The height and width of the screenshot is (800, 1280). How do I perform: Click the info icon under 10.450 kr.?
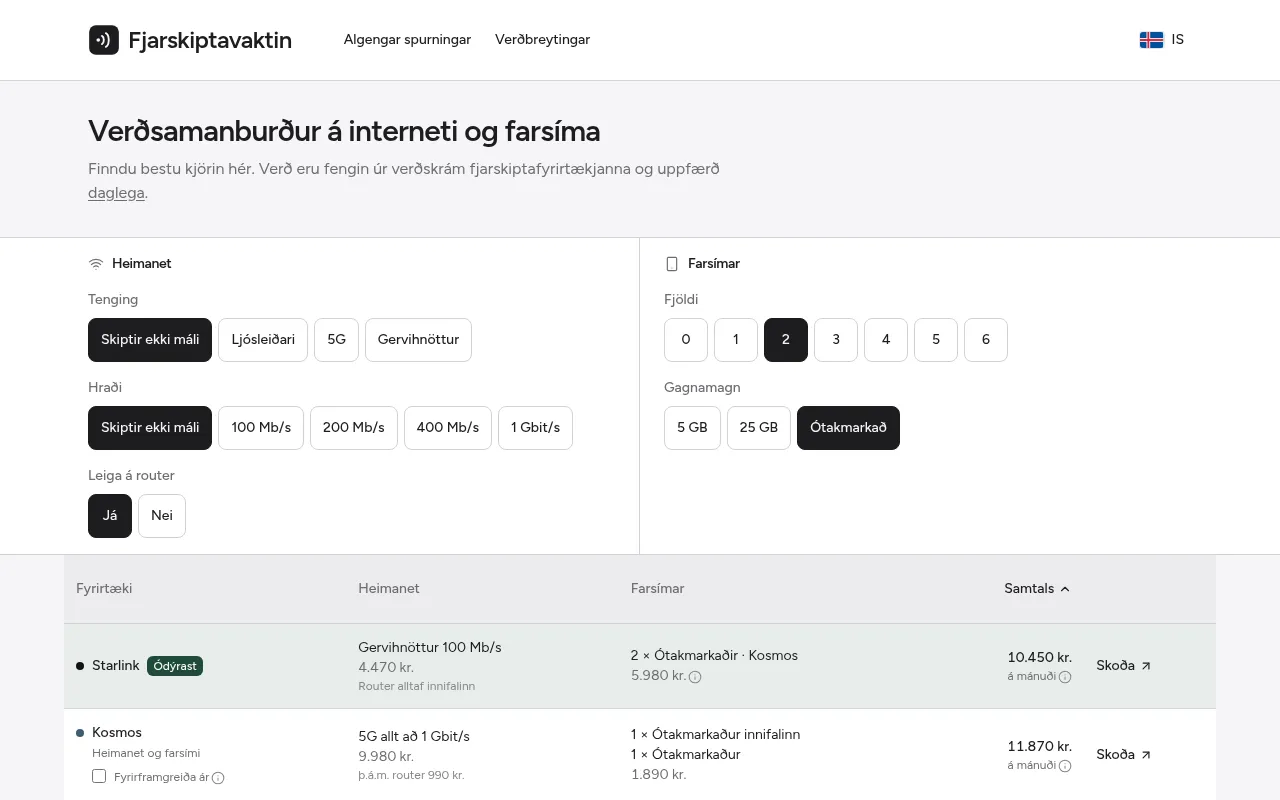coord(1065,677)
